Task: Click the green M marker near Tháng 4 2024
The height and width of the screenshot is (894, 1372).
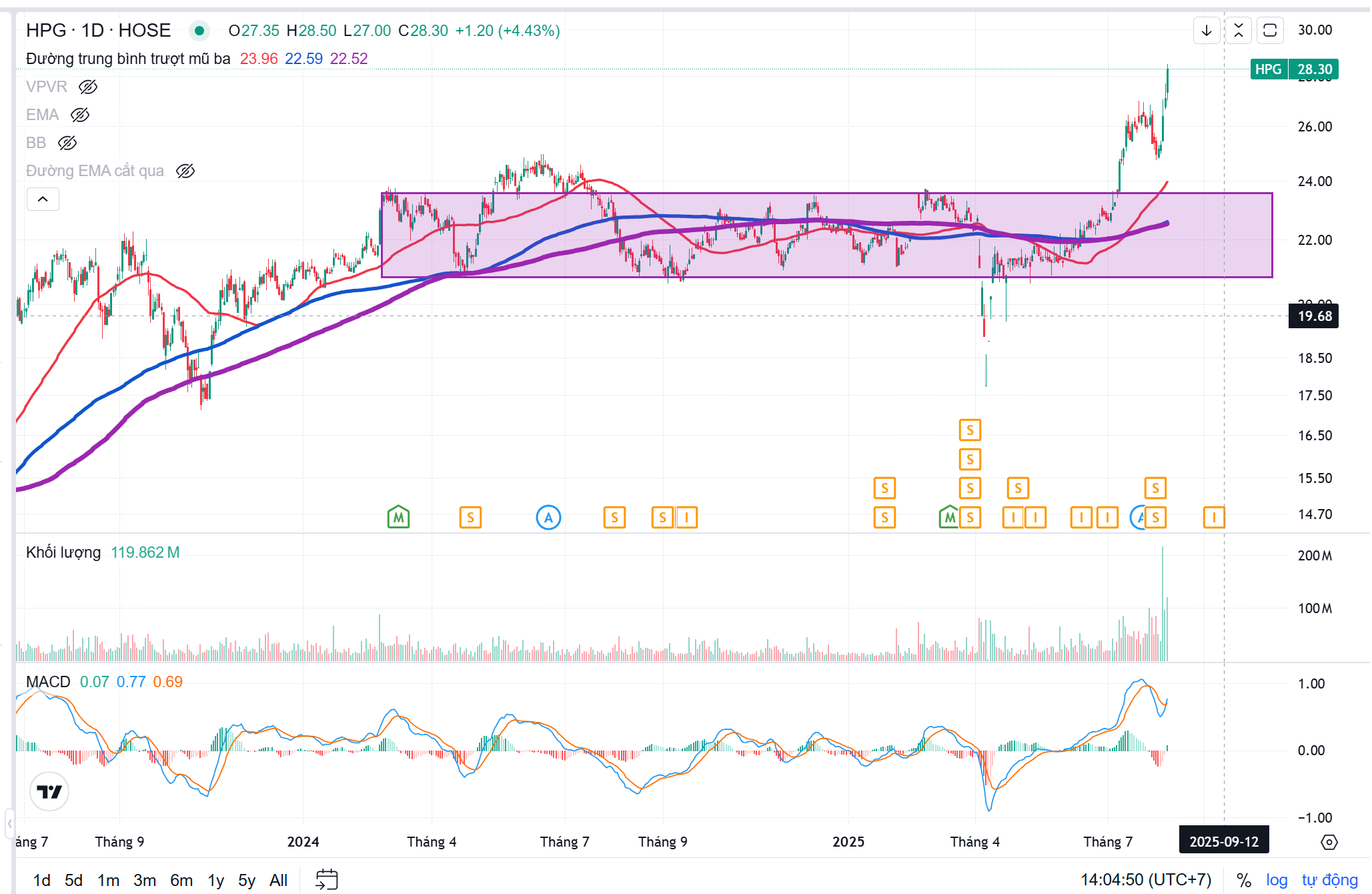Action: (398, 517)
